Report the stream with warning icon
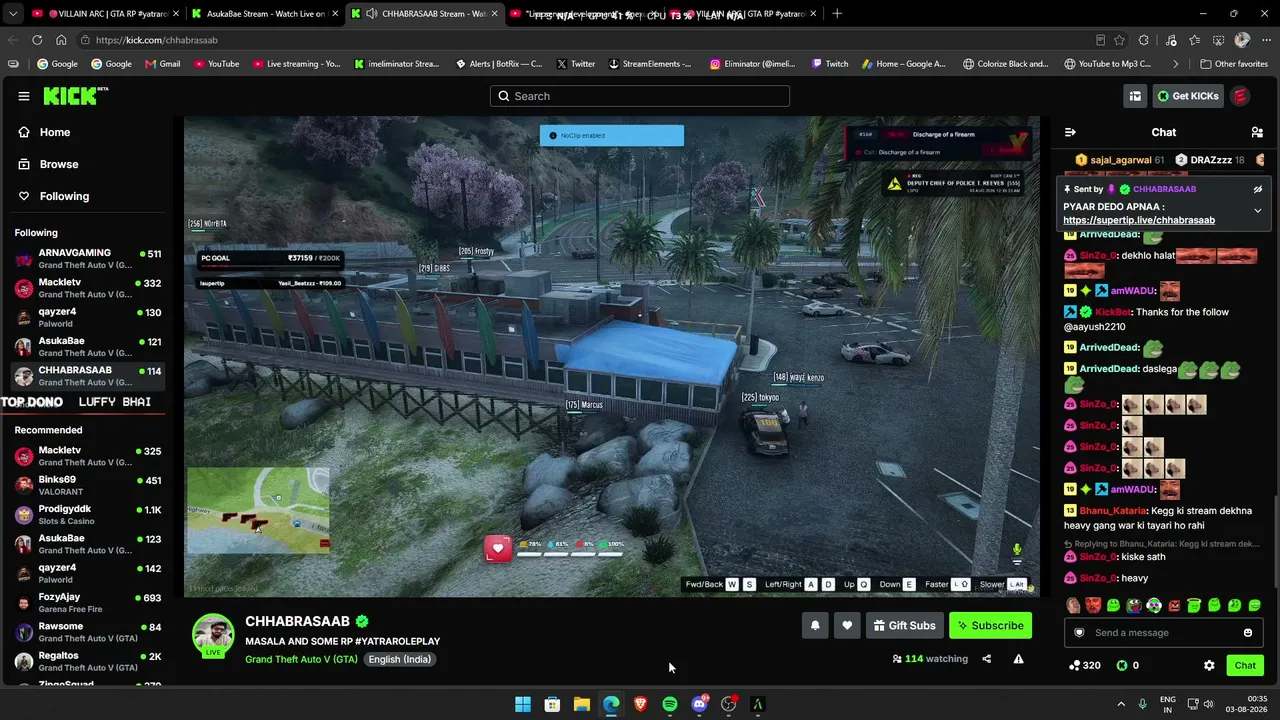The image size is (1280, 720). point(1018,659)
